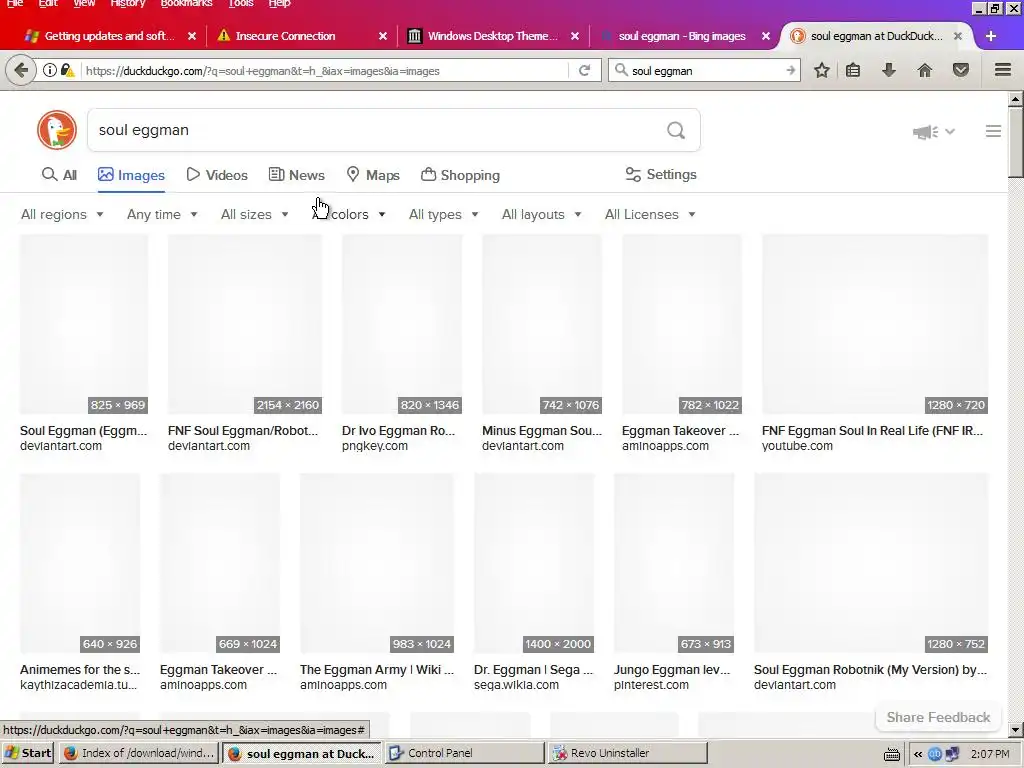Open Dr. Eggman | Sega wikia result
The image size is (1024, 768).
[534, 669]
